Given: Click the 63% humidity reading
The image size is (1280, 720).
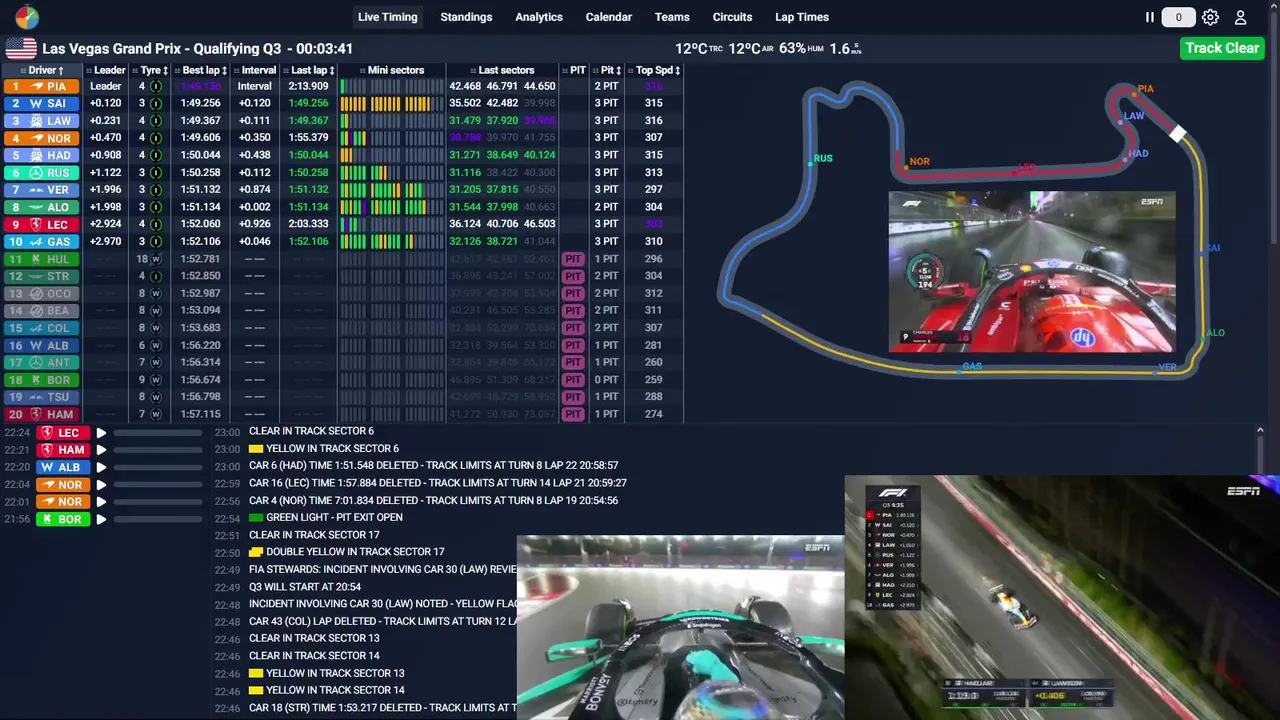Looking at the screenshot, I should click(801, 48).
